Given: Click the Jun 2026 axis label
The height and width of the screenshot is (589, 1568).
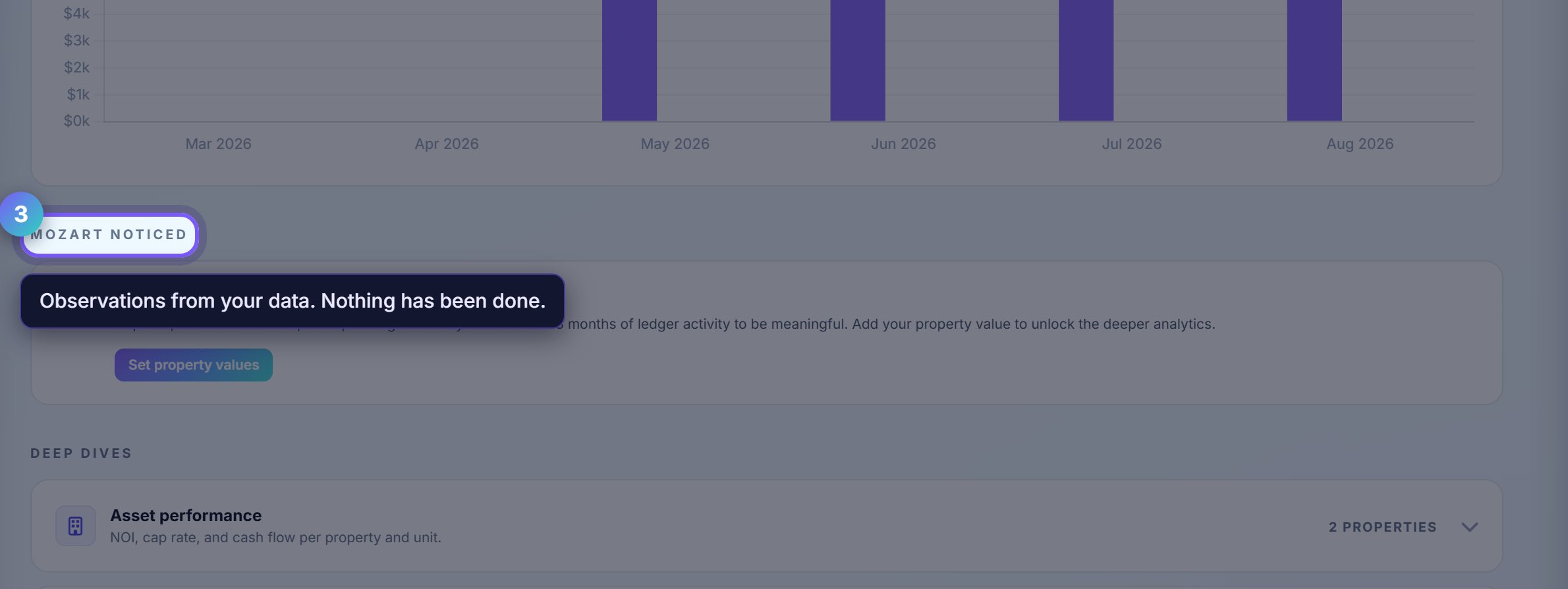Looking at the screenshot, I should (903, 144).
